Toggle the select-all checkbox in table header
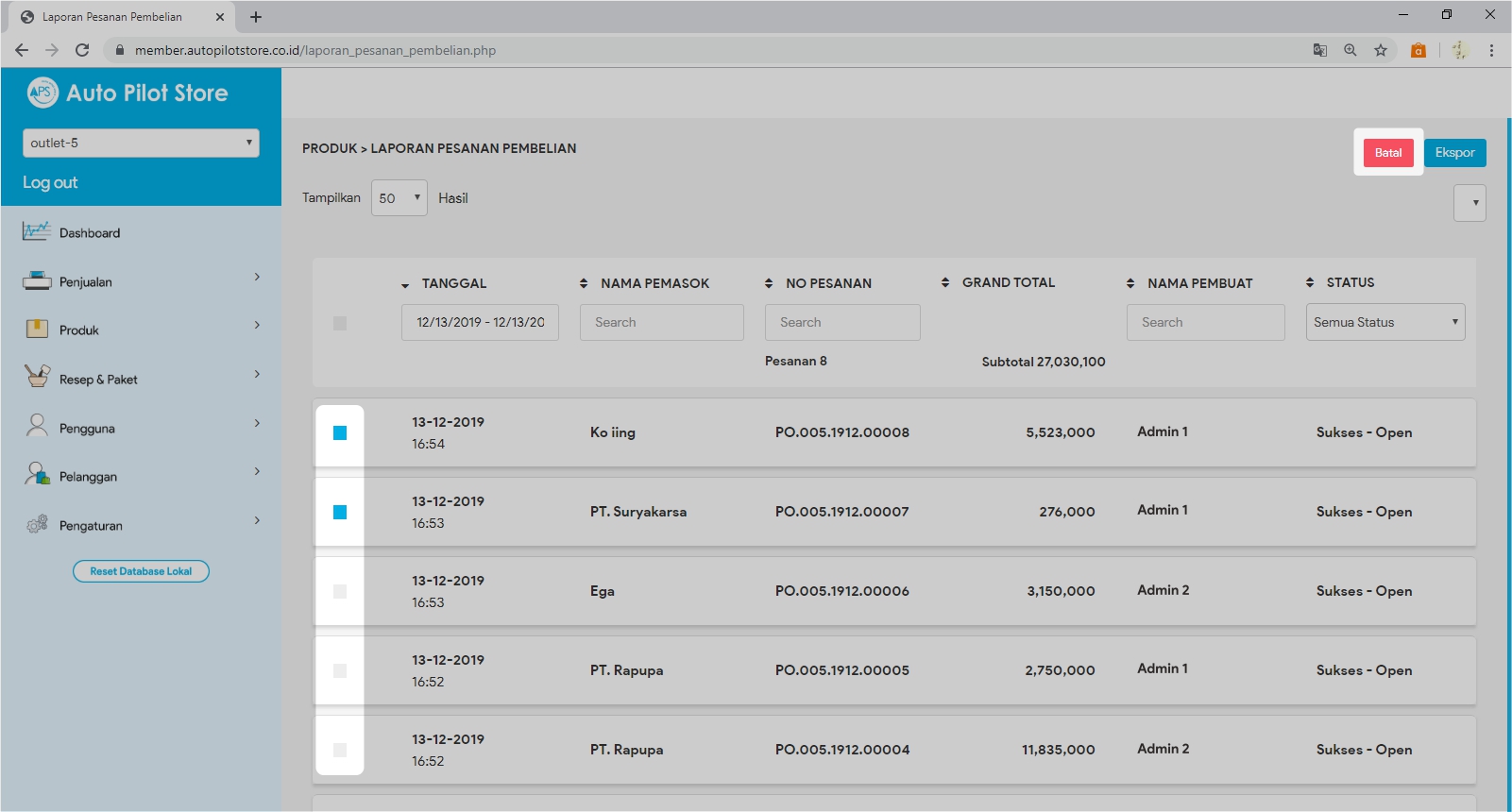 click(x=340, y=323)
